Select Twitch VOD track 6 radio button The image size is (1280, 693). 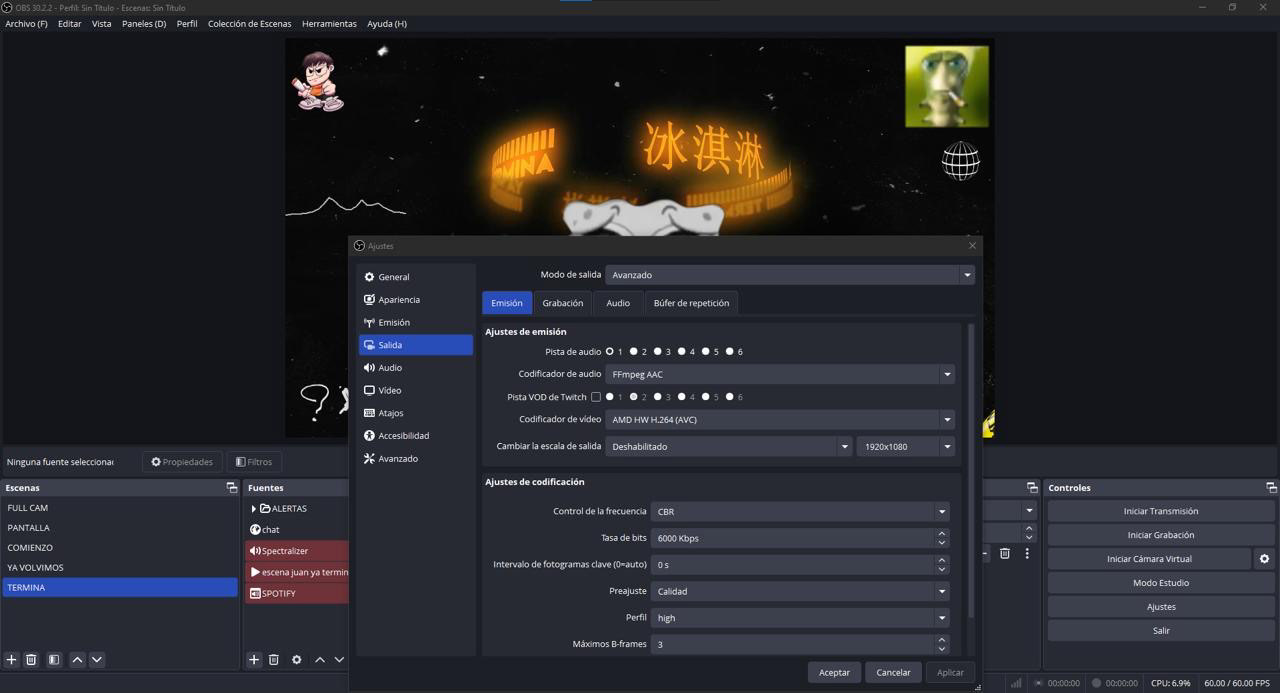coord(729,397)
